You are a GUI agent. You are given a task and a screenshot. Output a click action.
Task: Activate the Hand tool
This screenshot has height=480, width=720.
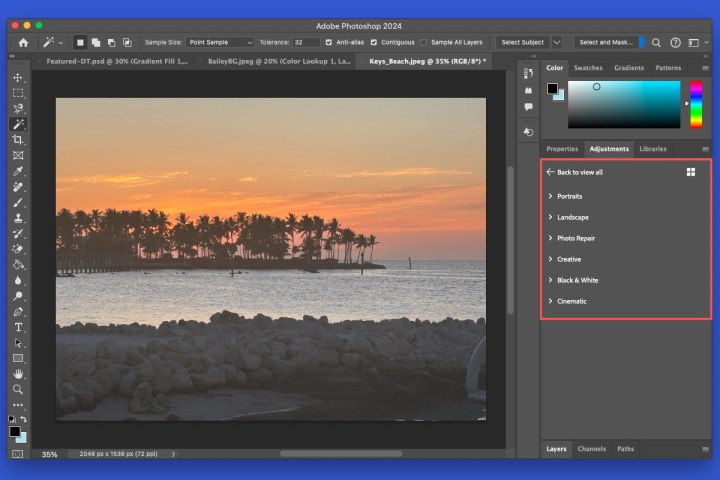pyautogui.click(x=18, y=374)
